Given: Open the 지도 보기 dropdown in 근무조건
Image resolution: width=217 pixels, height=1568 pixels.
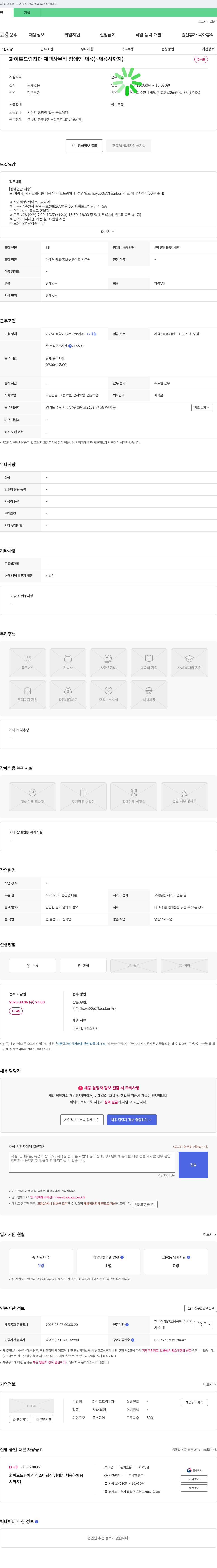Looking at the screenshot, I should [x=202, y=407].
